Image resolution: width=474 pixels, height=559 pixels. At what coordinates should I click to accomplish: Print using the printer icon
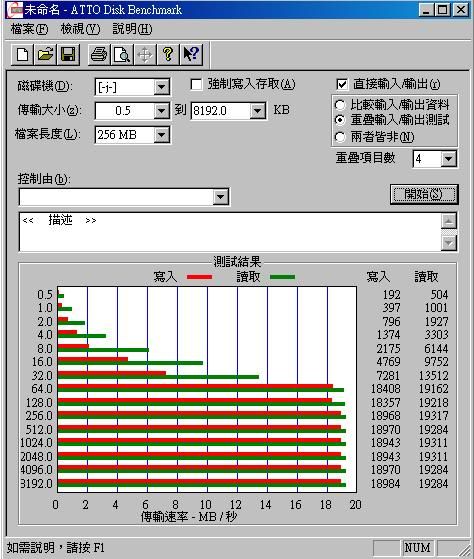pos(99,55)
